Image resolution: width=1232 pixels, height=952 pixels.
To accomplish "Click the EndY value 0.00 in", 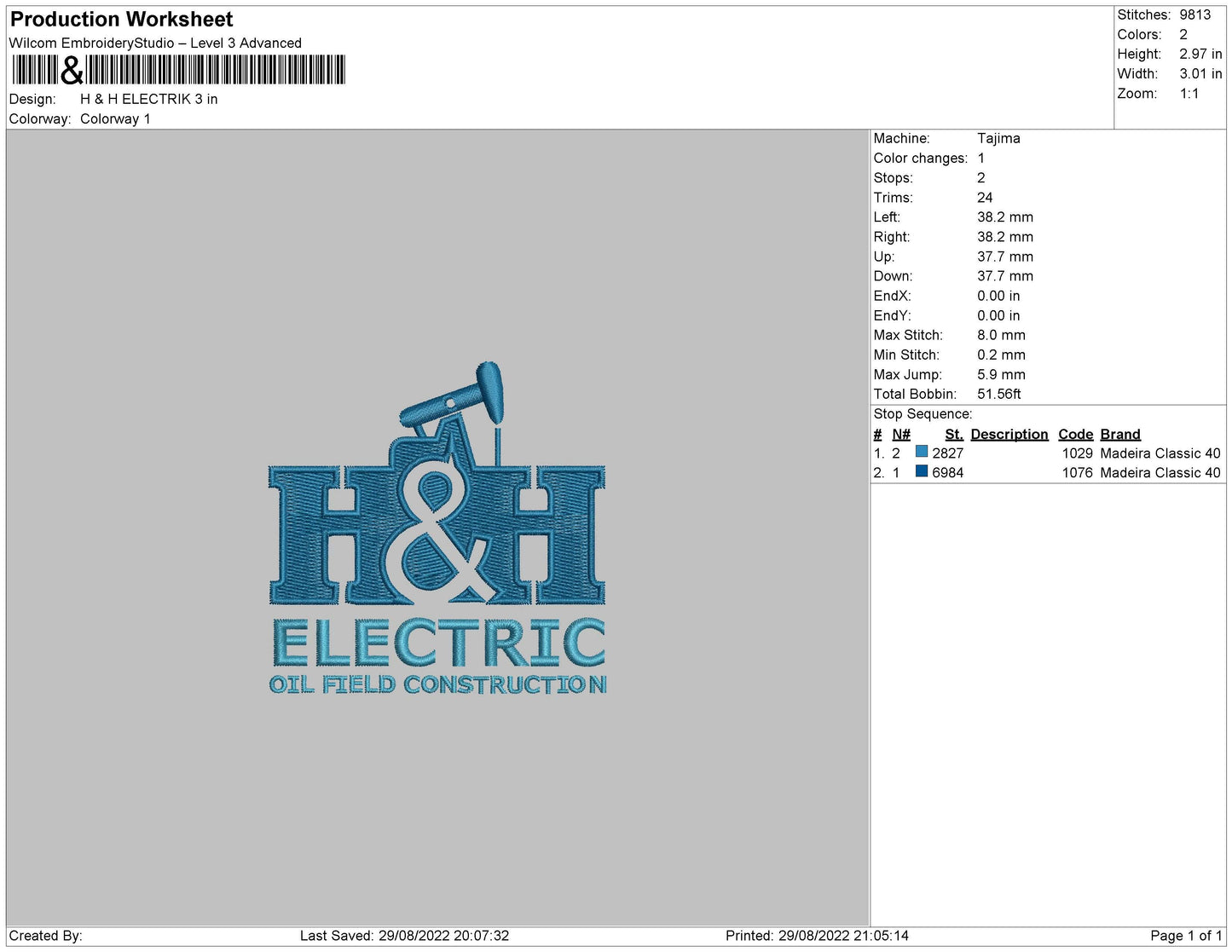I will [998, 315].
